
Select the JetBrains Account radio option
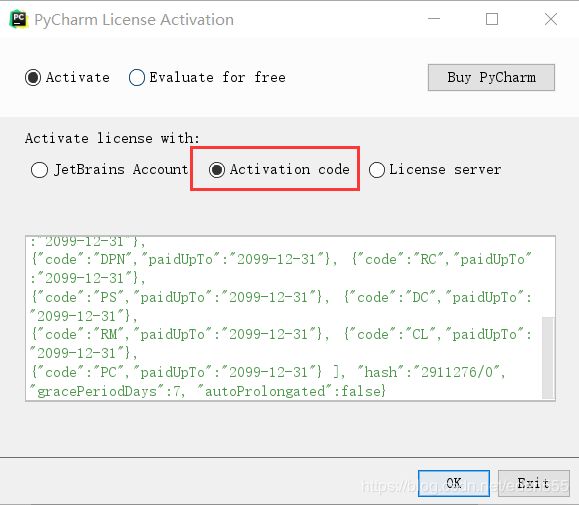(39, 170)
